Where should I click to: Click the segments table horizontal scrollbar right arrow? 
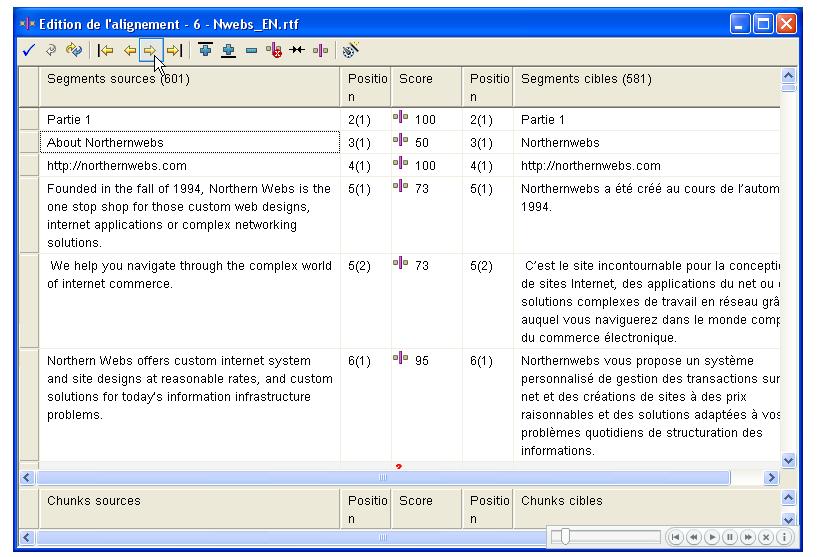click(771, 478)
